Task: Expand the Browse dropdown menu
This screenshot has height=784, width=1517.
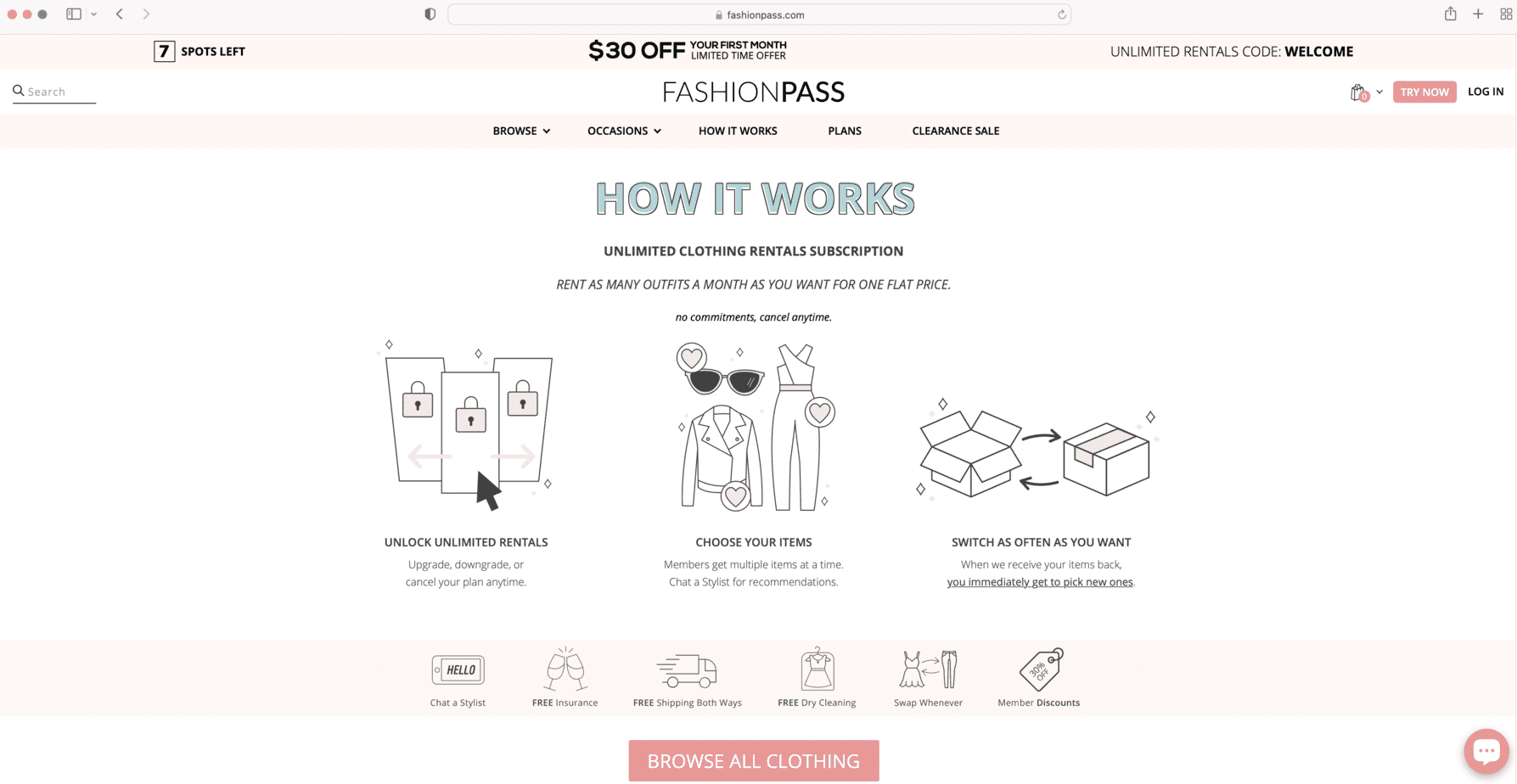Action: [521, 131]
